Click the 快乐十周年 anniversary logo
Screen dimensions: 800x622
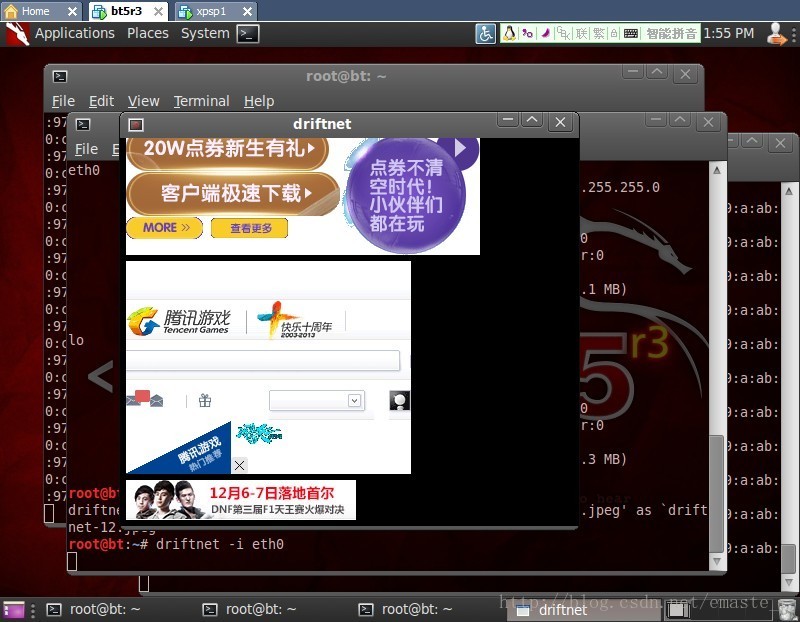click(x=294, y=320)
